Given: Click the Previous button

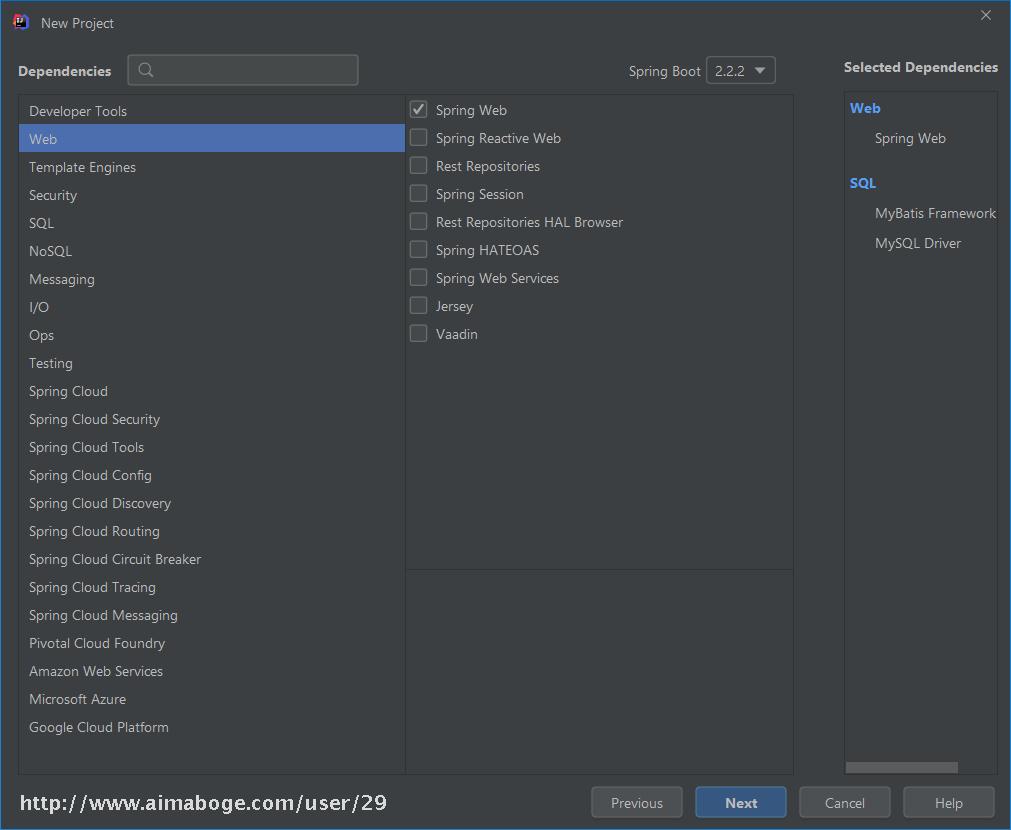Looking at the screenshot, I should coord(636,803).
